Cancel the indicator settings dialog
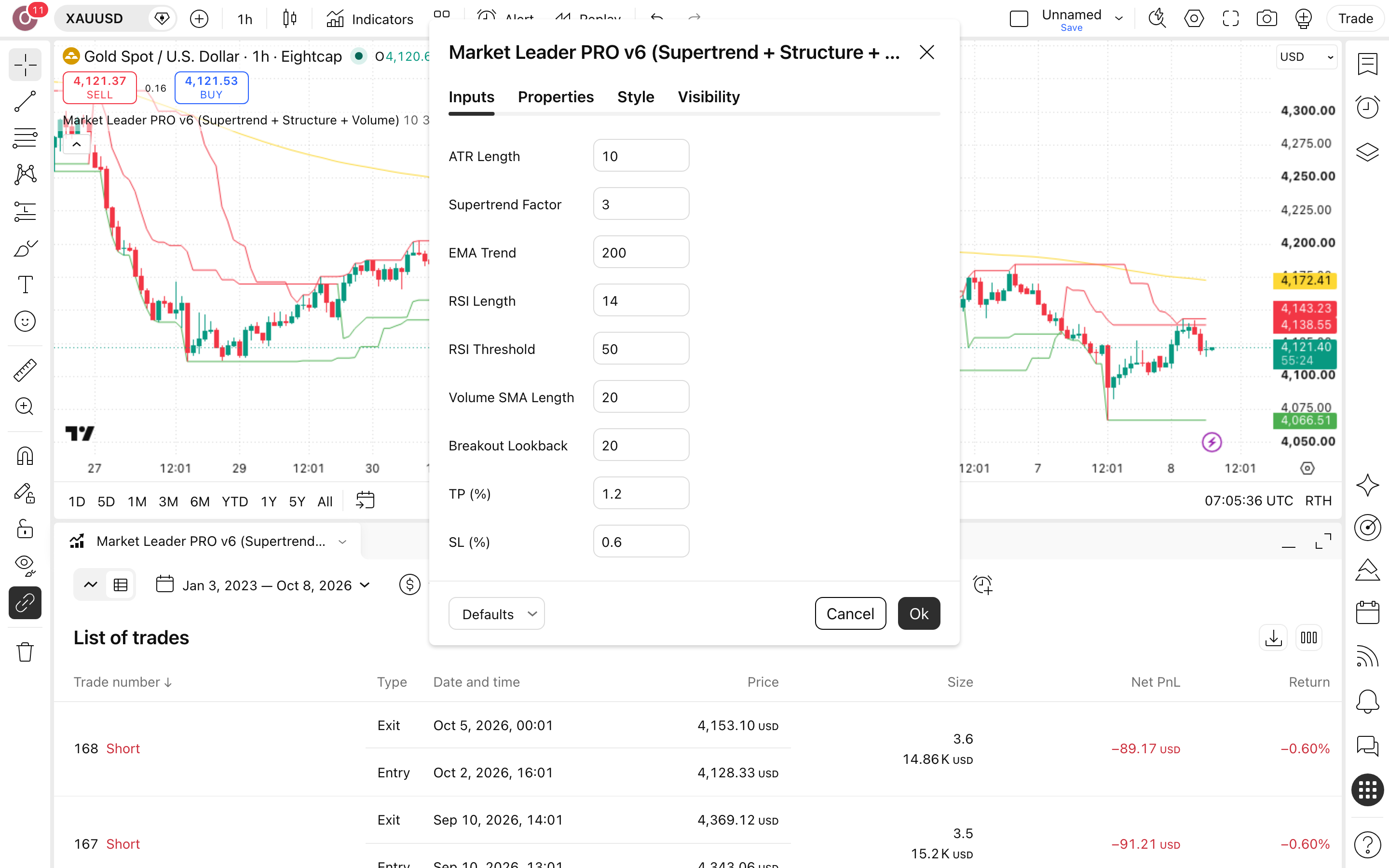This screenshot has width=1389, height=868. click(x=850, y=614)
